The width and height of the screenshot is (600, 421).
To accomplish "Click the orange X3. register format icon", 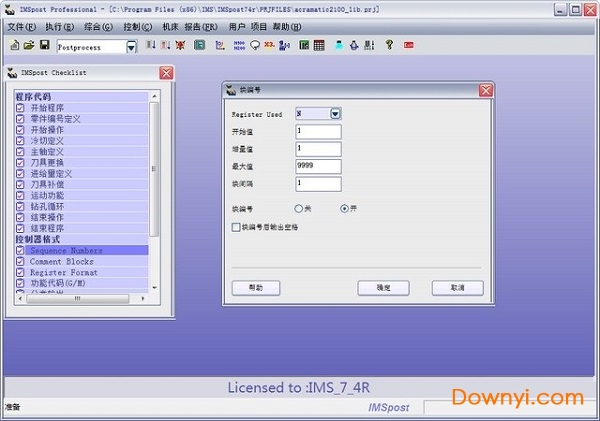I will [x=269, y=45].
